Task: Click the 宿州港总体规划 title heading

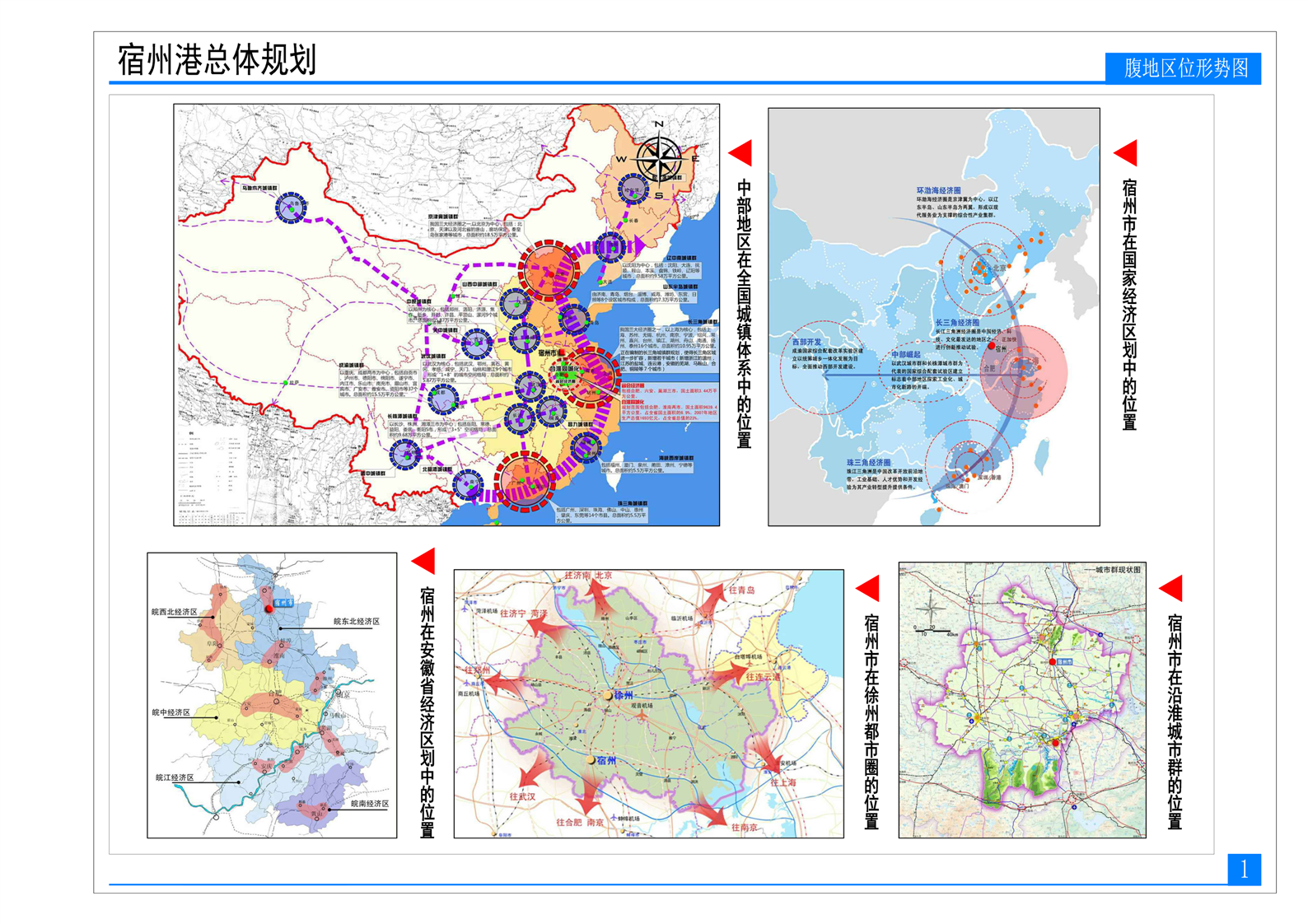Action: pos(217,60)
